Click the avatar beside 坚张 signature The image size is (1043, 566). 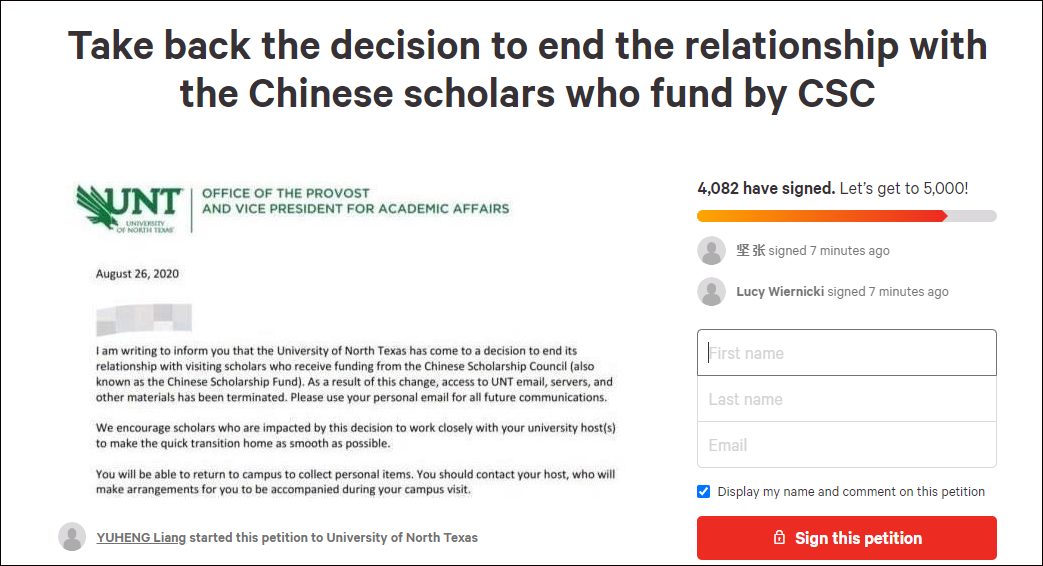coord(711,251)
